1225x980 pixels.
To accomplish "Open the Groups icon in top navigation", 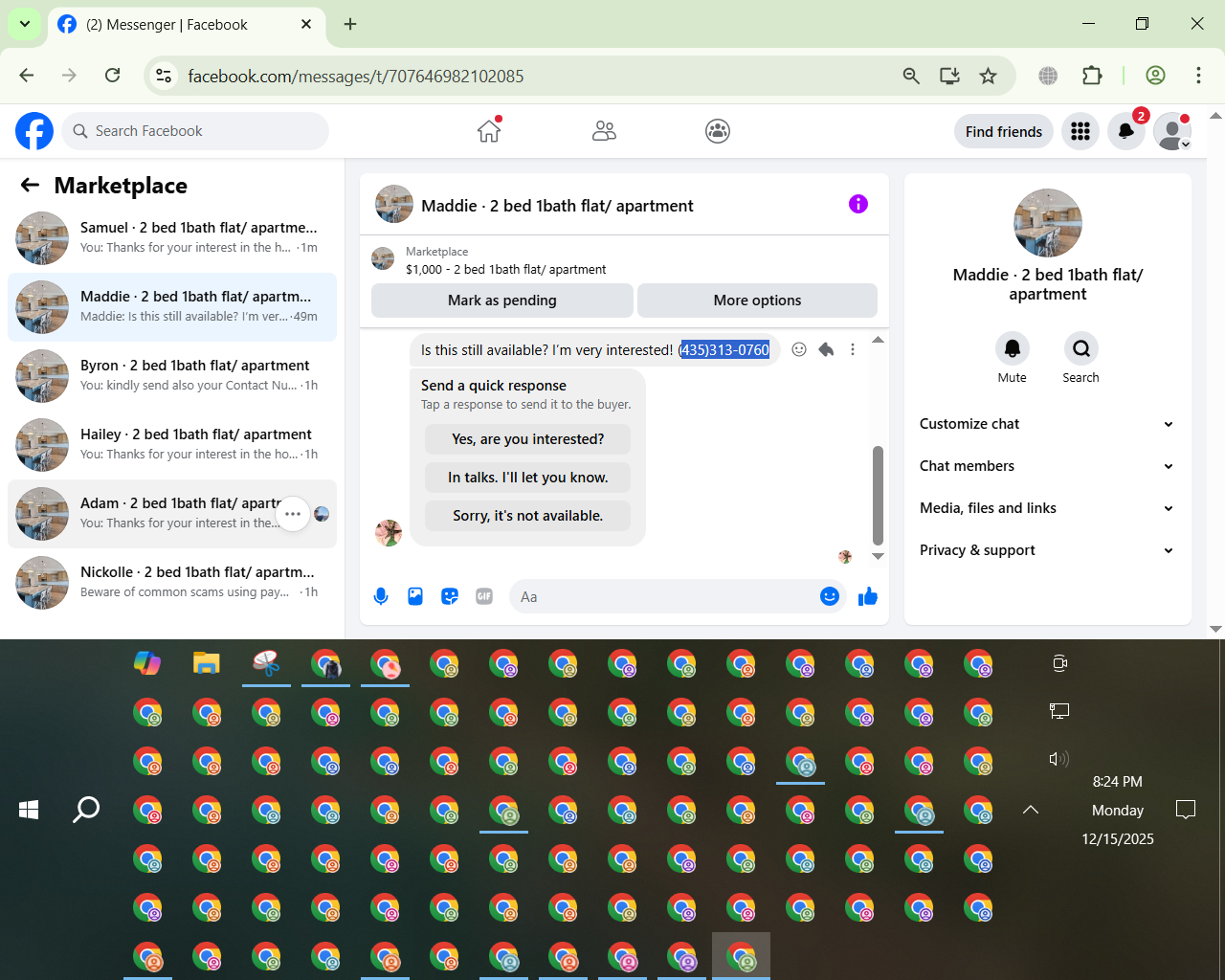I will pyautogui.click(x=718, y=131).
